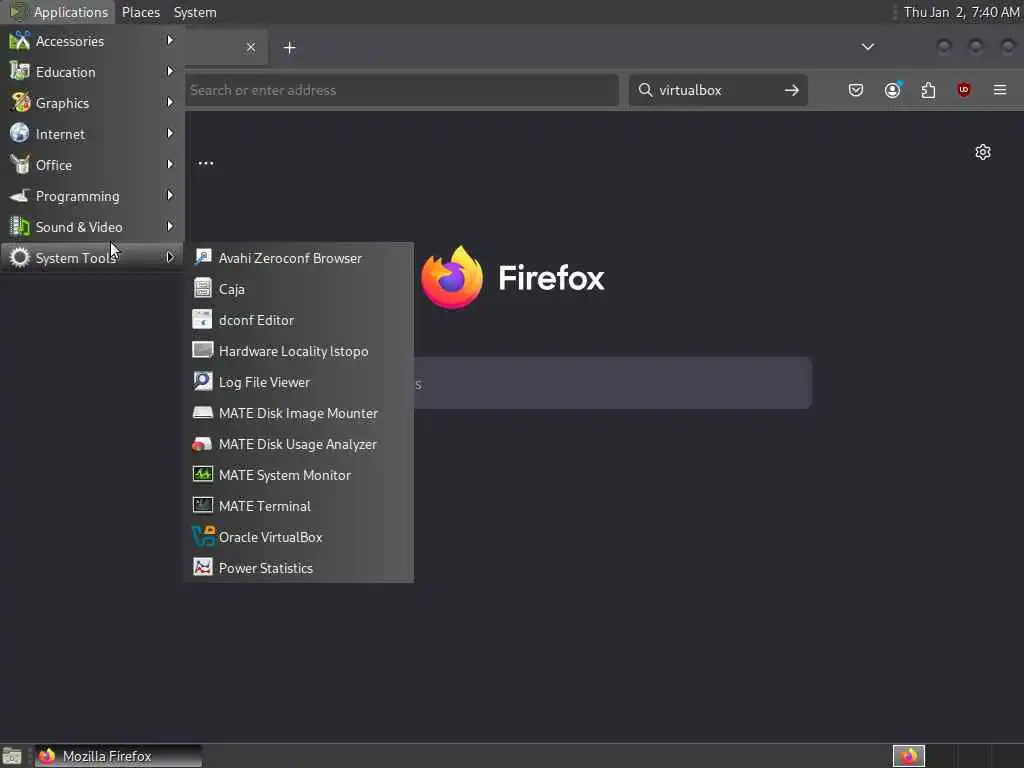Click the Hardware Locality lstopo icon

coord(202,350)
